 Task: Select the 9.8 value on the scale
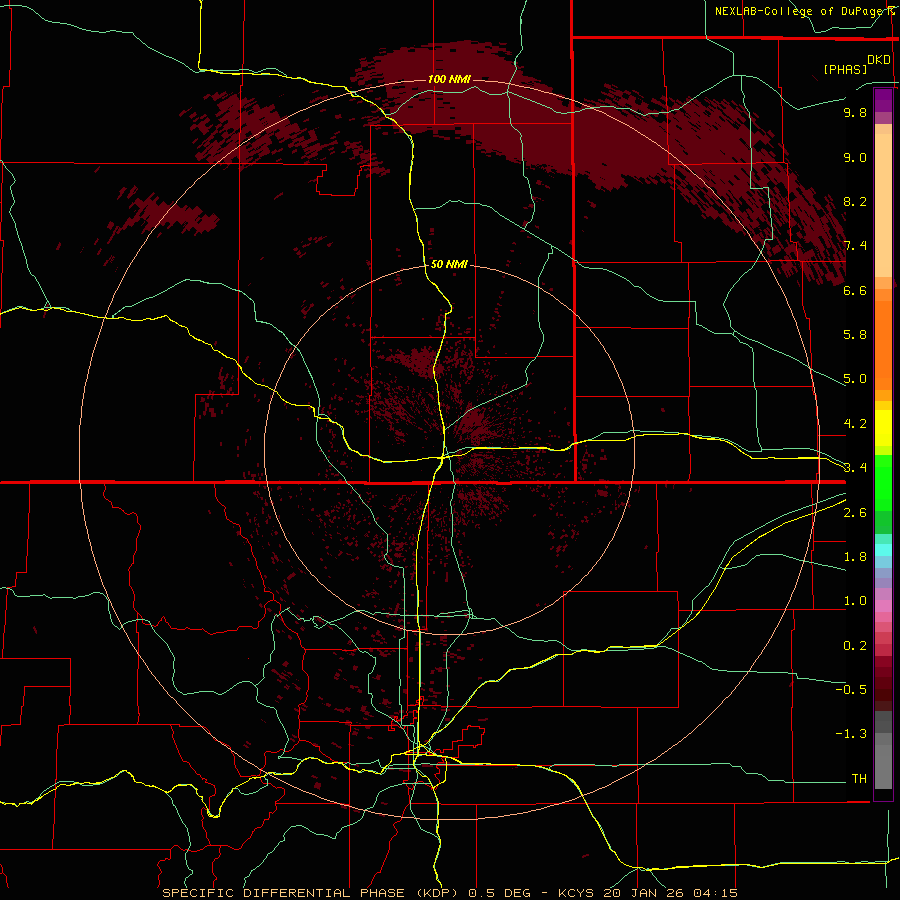(855, 112)
